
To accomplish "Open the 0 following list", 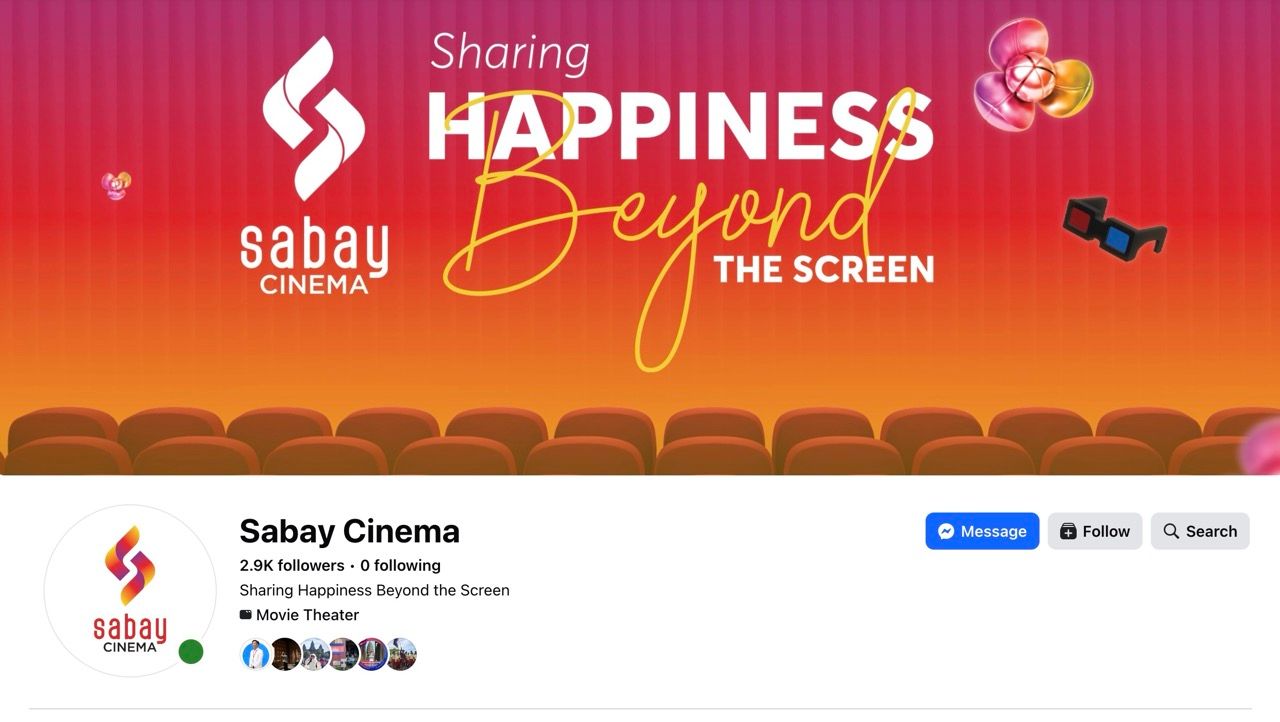I will 401,565.
